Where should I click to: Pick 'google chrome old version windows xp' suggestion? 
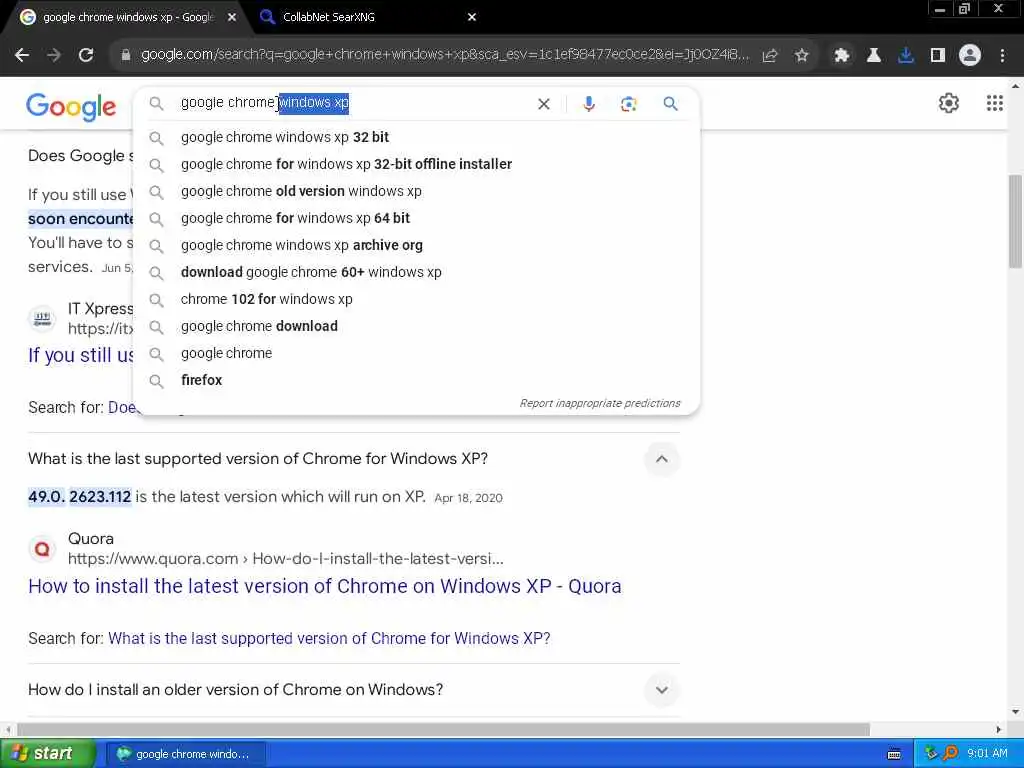coord(417,191)
